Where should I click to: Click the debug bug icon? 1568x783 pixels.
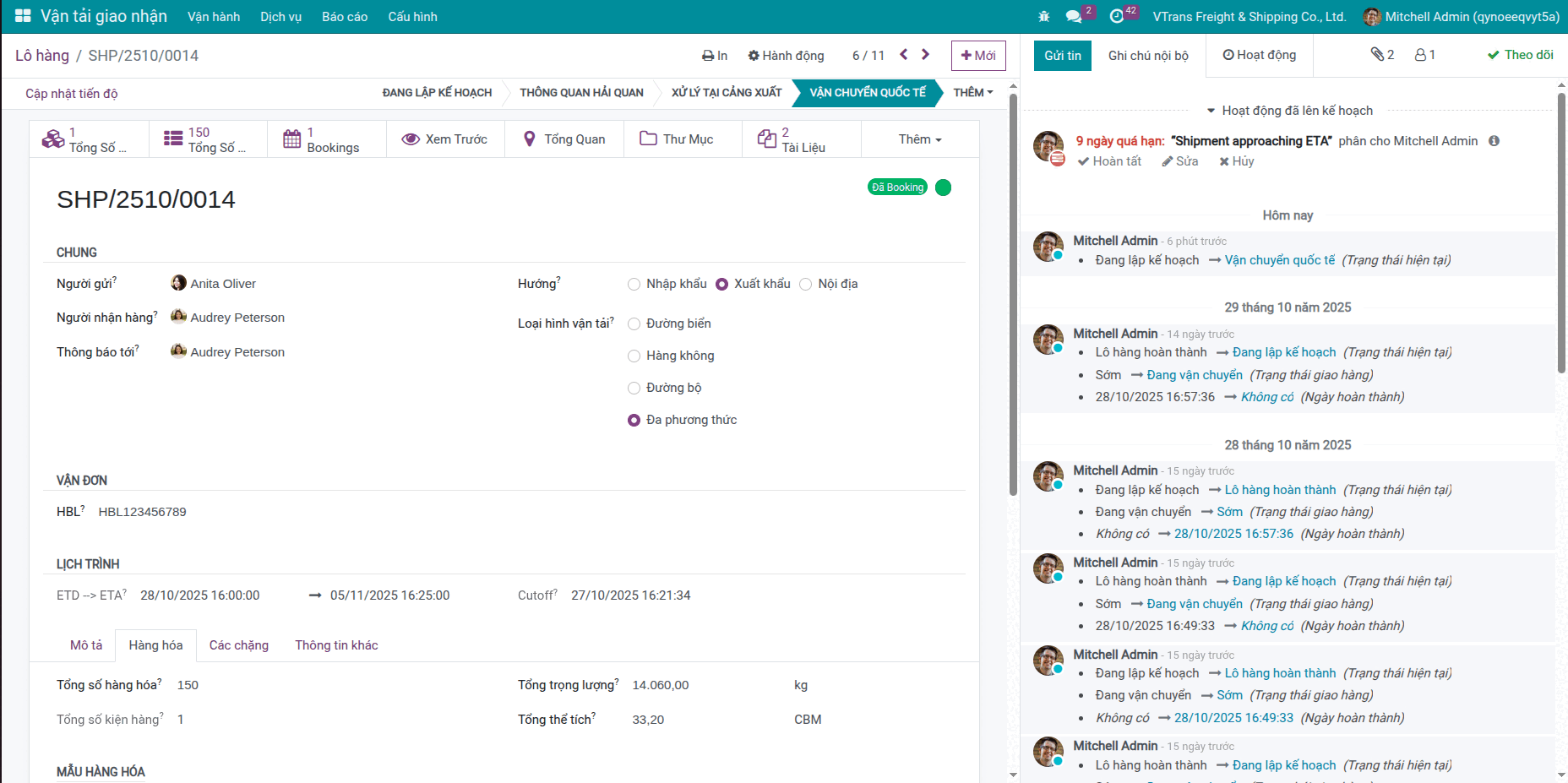(x=1044, y=17)
